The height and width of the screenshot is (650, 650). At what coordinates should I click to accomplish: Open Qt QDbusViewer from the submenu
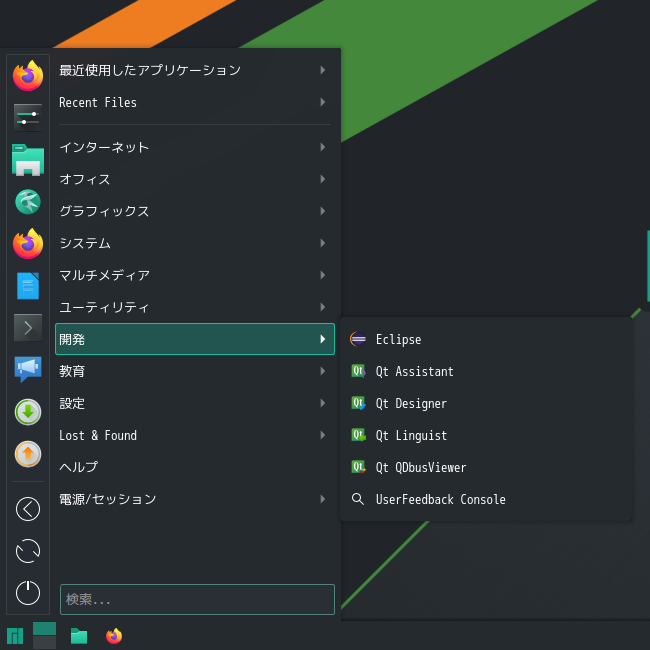[486, 467]
